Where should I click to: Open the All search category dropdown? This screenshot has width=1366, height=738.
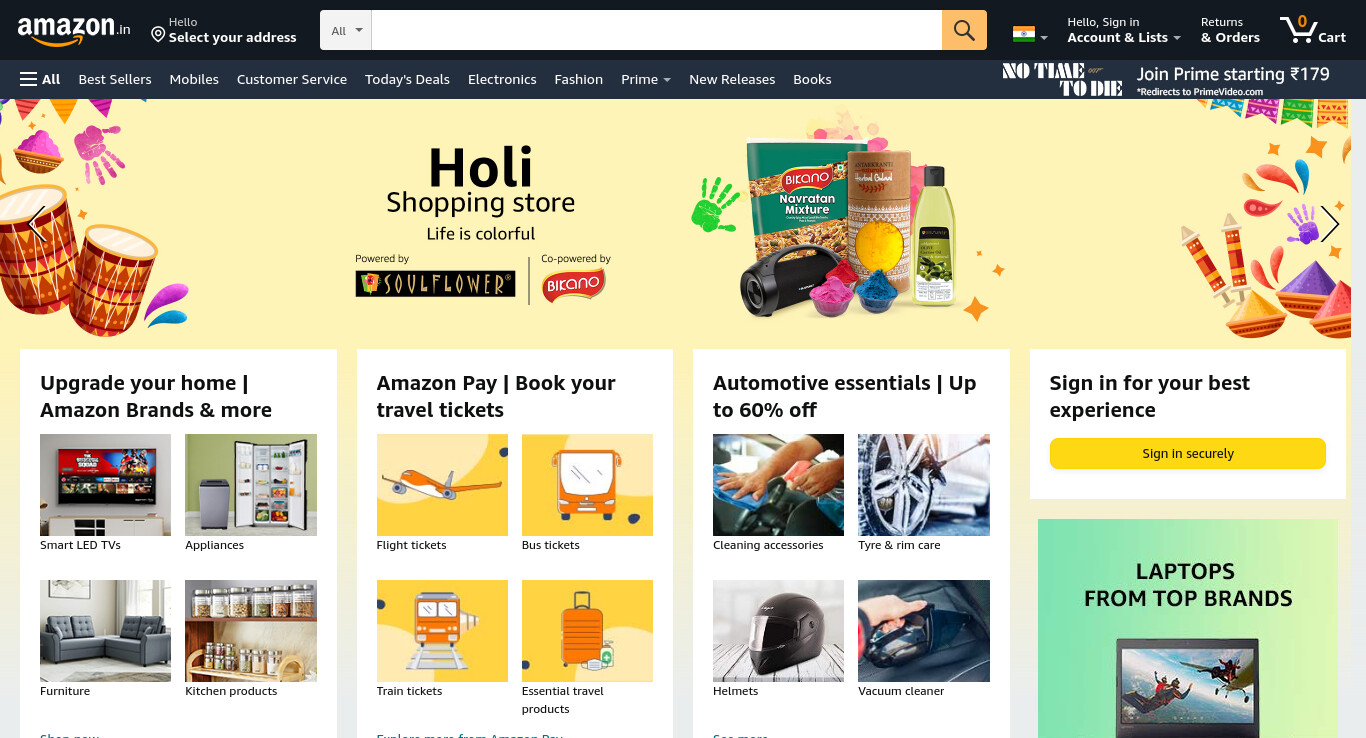(346, 30)
